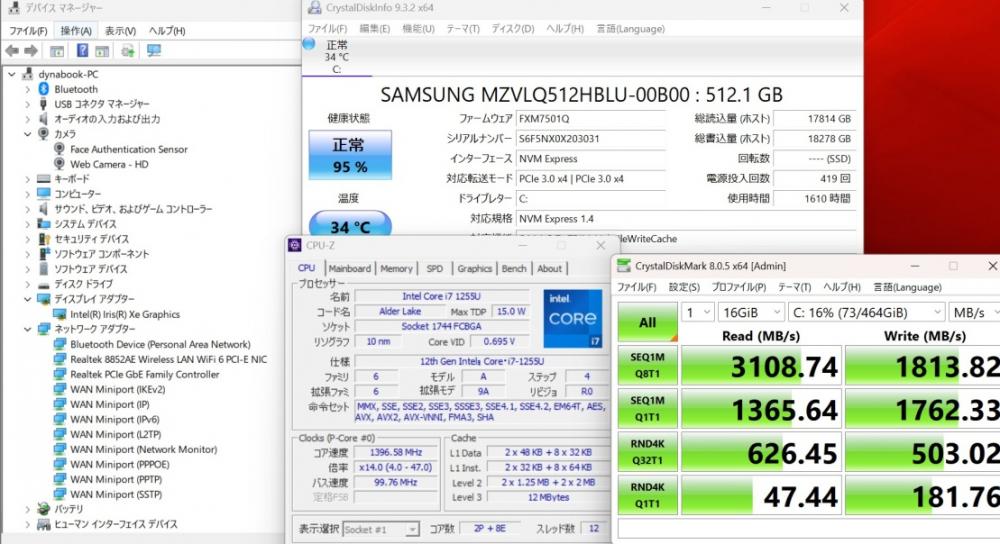Viewport: 1000px width, 544px height.
Task: Click the dynabook-PC computer icon
Action: [x=27, y=74]
